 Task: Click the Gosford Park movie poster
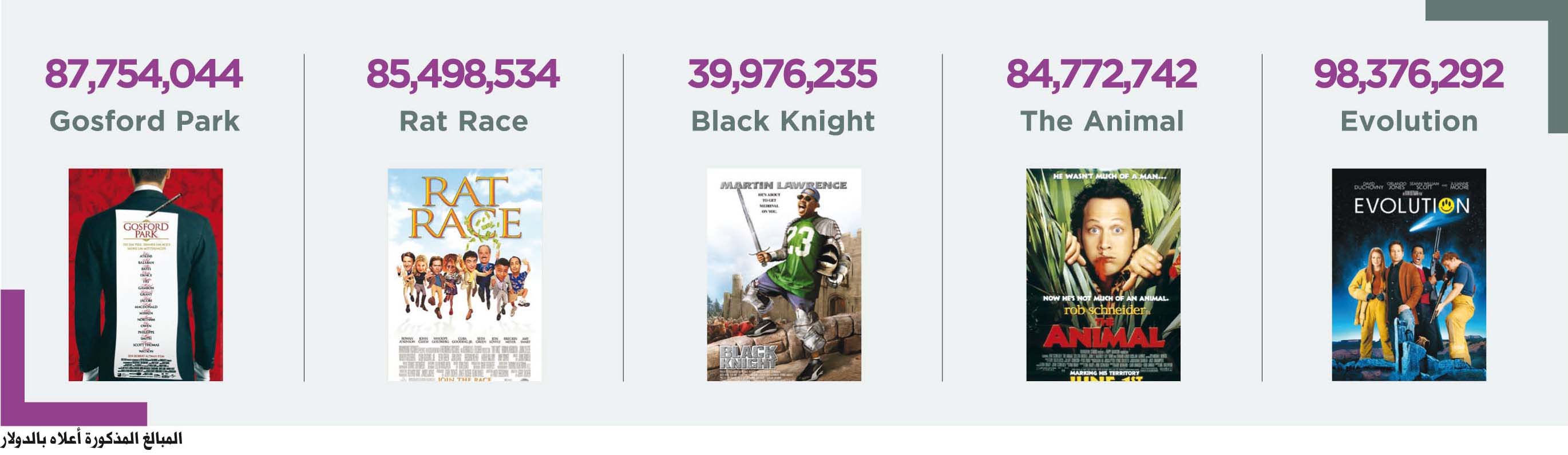click(x=145, y=275)
